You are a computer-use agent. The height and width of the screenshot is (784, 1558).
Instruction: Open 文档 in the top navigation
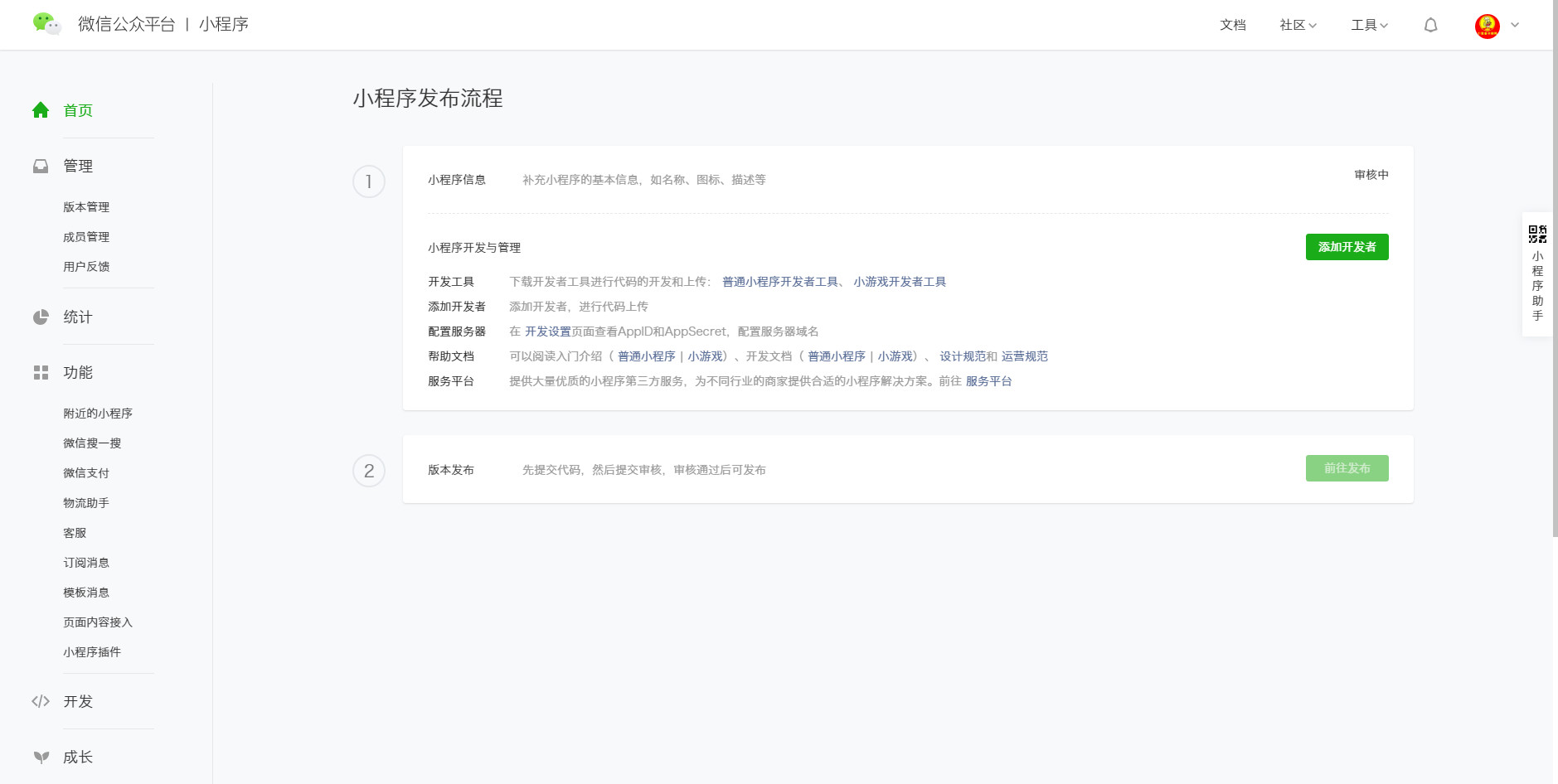pyautogui.click(x=1233, y=25)
